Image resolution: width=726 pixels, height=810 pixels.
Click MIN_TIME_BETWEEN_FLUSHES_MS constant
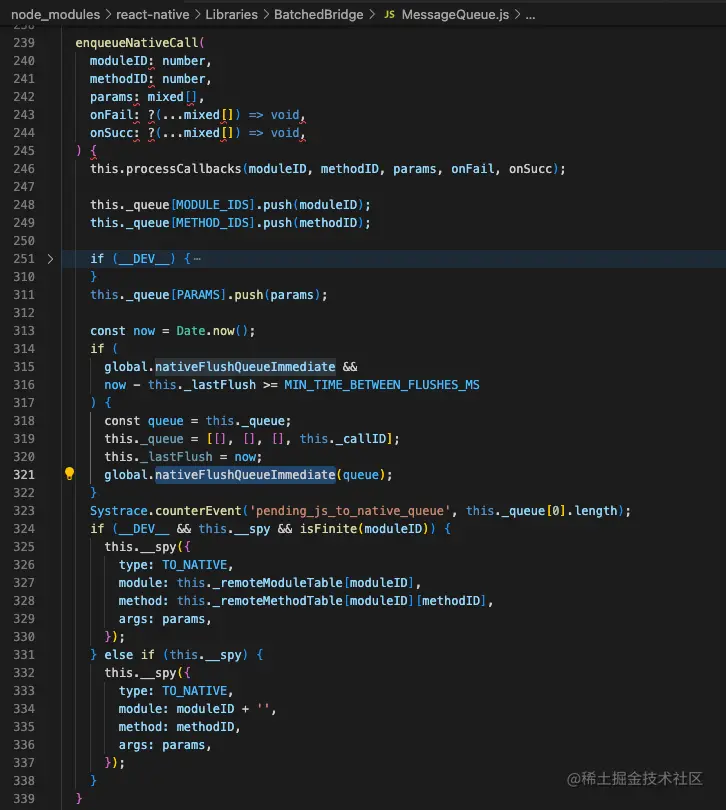click(x=382, y=385)
